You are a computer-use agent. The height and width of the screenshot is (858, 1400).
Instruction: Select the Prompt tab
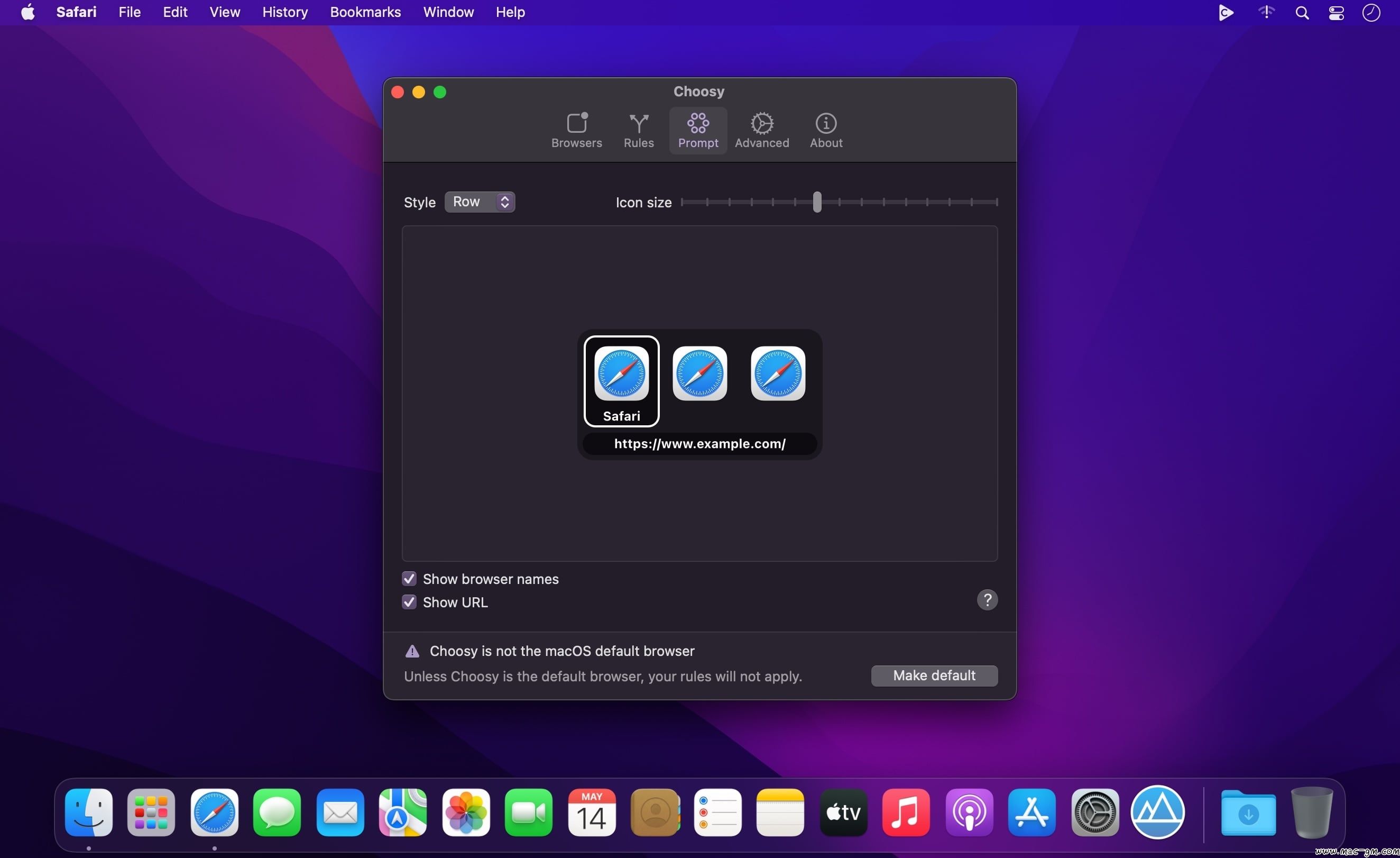point(698,130)
